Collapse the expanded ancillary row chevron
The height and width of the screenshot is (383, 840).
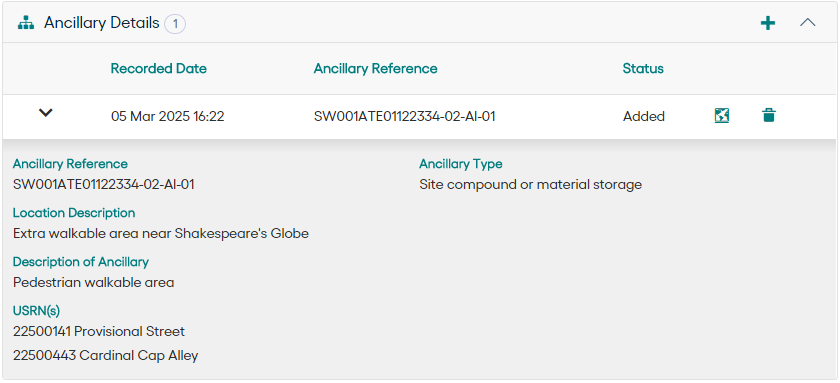pos(46,113)
